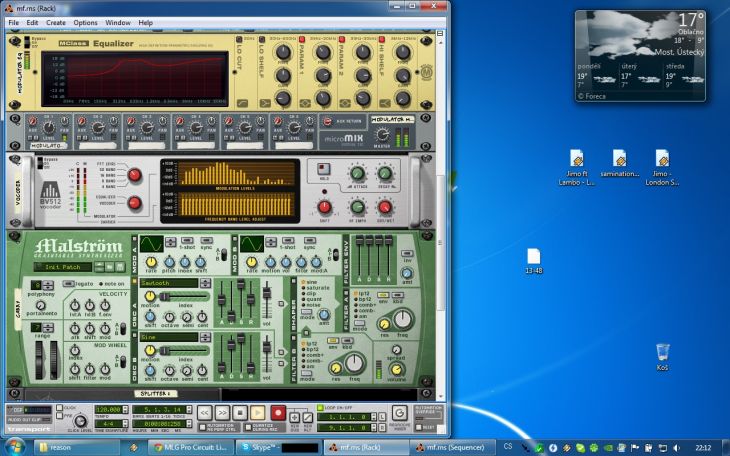Open the Options menu
Viewport: 730px width, 456px height.
click(85, 22)
